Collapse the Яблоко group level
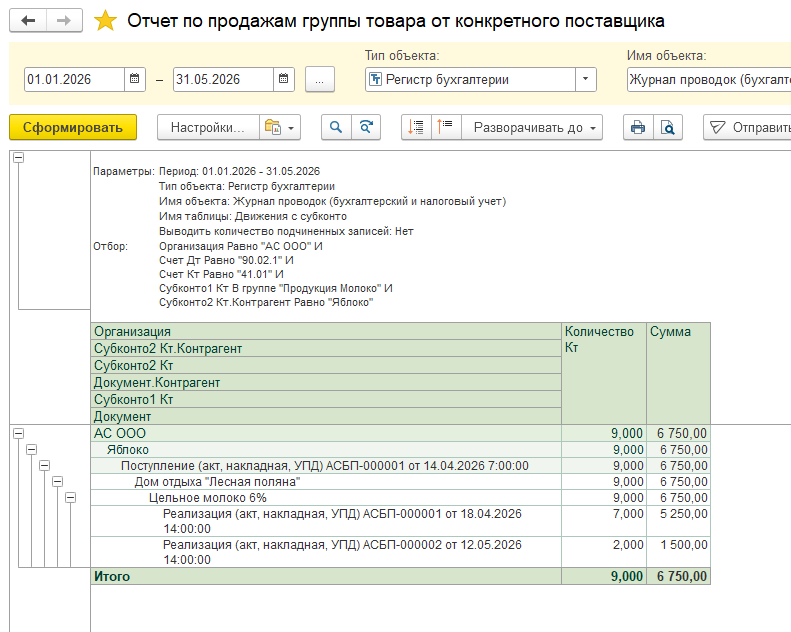The image size is (791, 632). [32, 449]
